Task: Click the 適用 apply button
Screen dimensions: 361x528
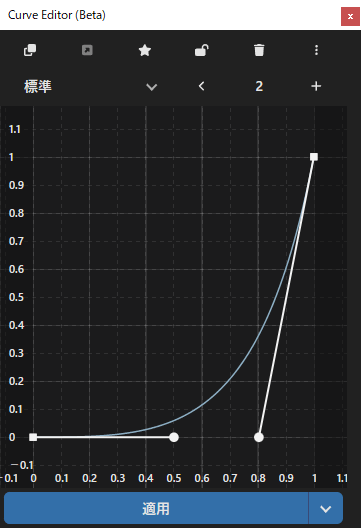Action: [x=156, y=508]
